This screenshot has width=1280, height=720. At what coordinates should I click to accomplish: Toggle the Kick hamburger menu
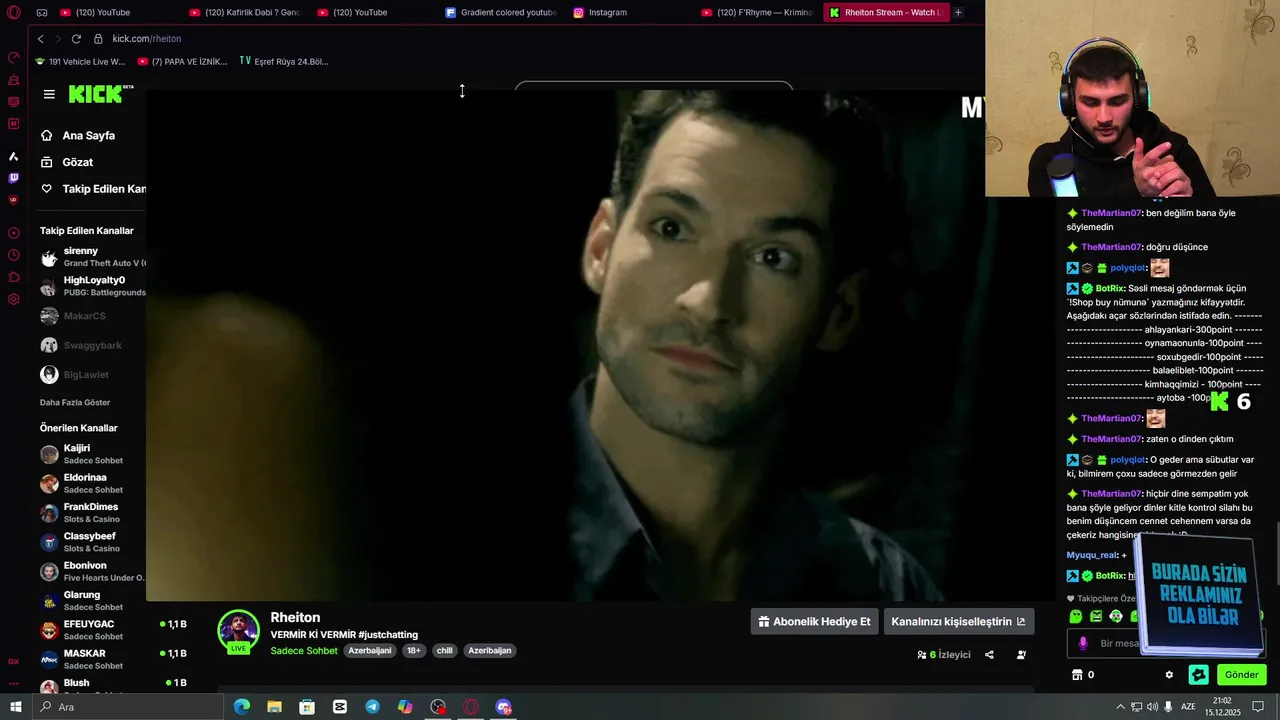point(49,94)
